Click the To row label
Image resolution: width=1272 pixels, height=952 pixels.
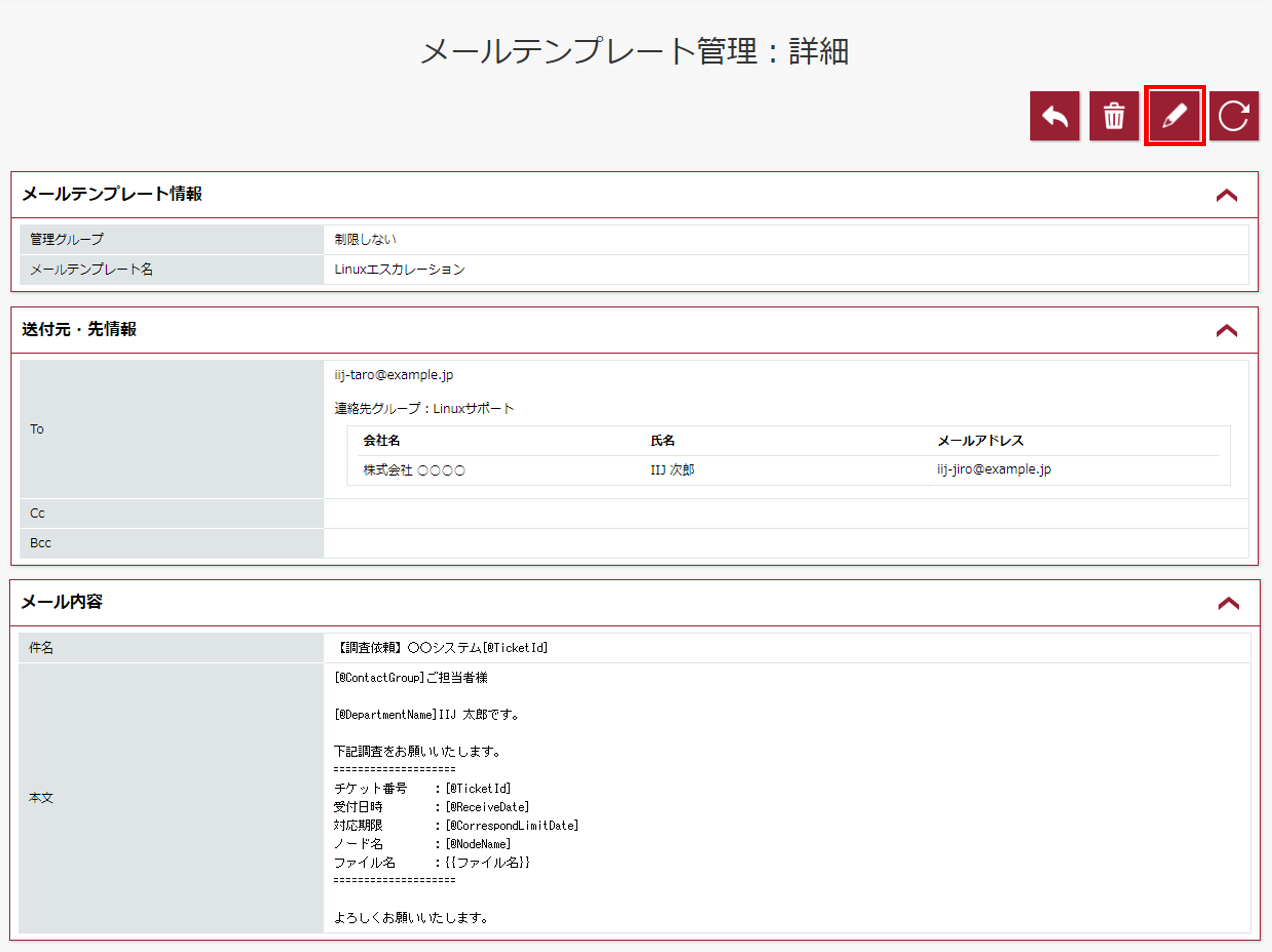coord(37,429)
